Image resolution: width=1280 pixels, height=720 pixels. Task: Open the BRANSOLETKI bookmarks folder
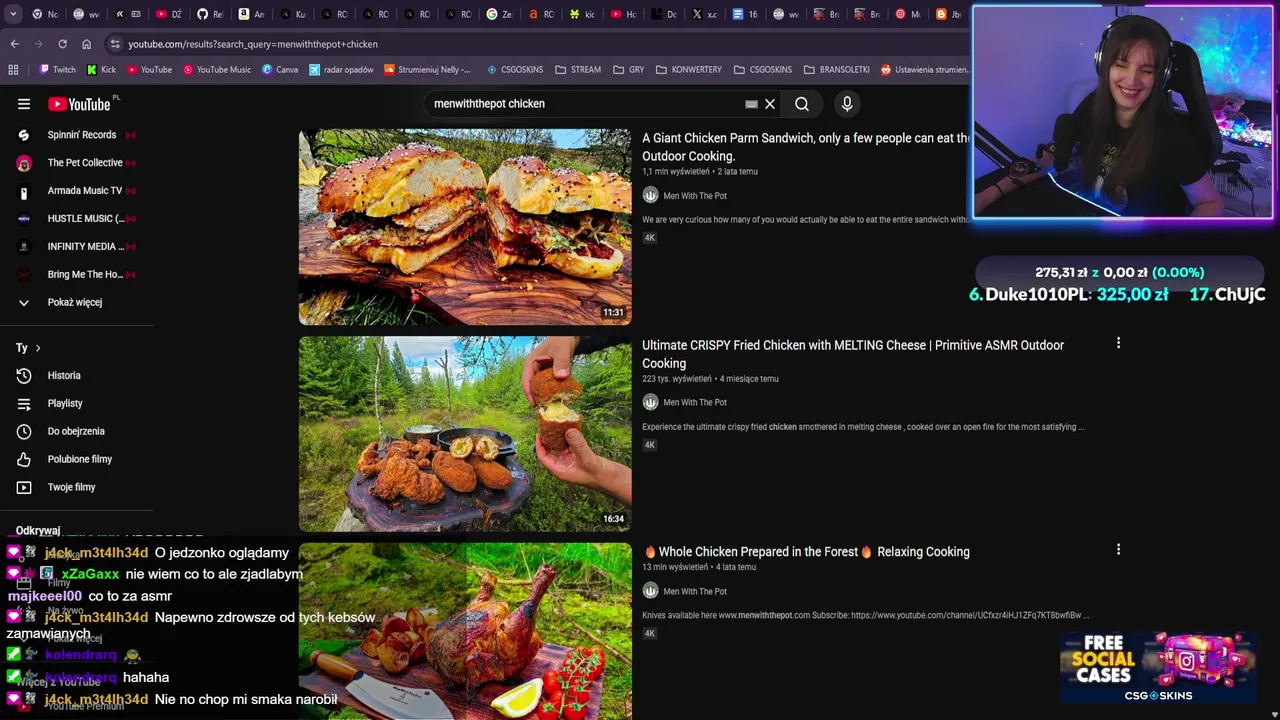point(837,70)
